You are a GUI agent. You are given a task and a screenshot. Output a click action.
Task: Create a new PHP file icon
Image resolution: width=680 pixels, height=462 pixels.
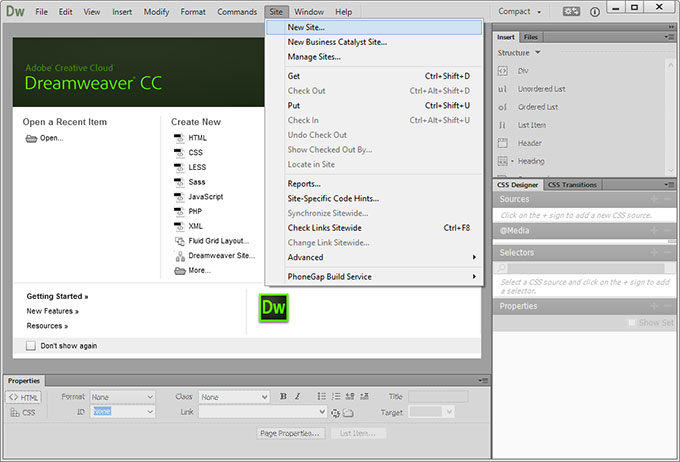click(x=179, y=211)
